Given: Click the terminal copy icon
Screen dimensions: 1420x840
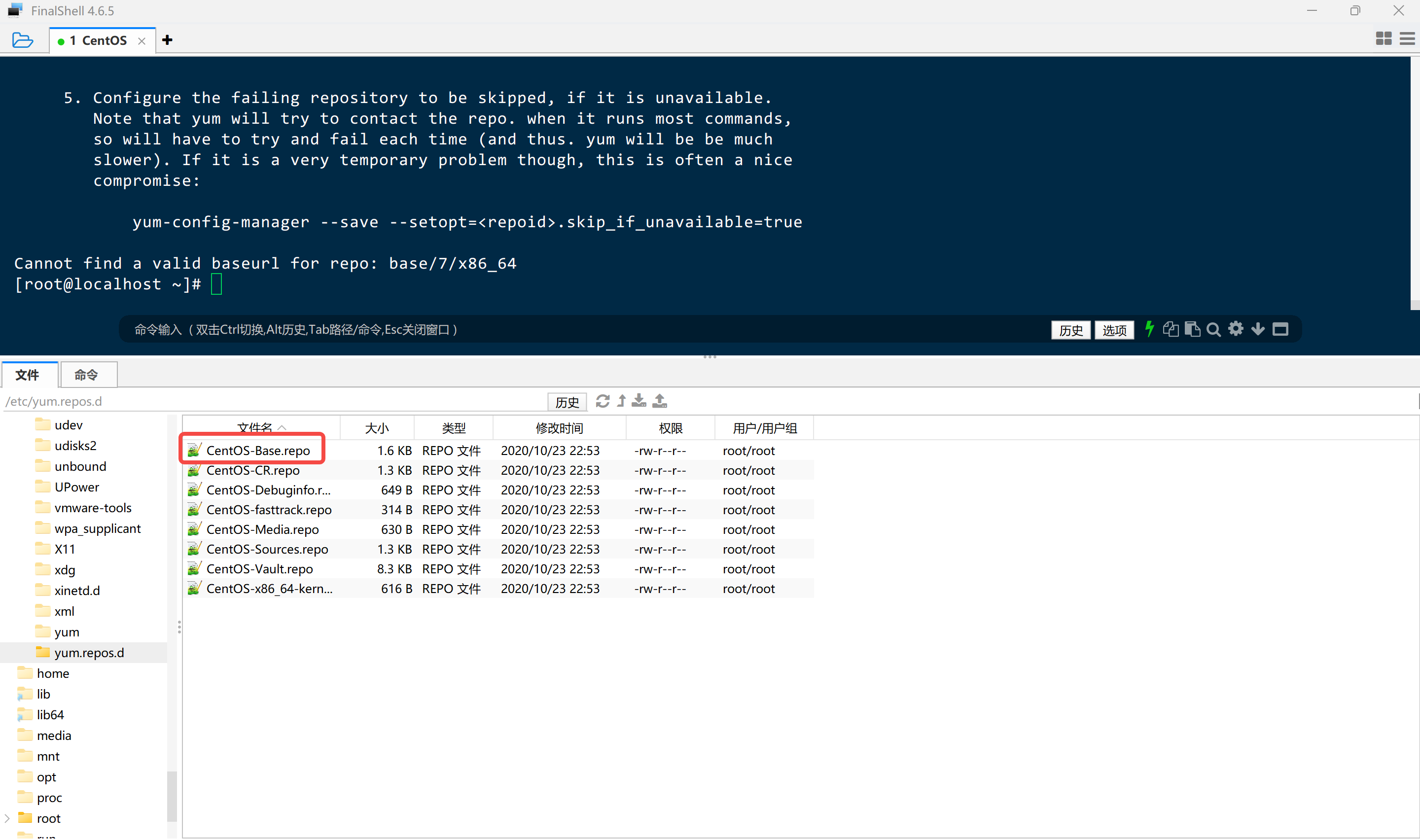Looking at the screenshot, I should pos(1171,329).
